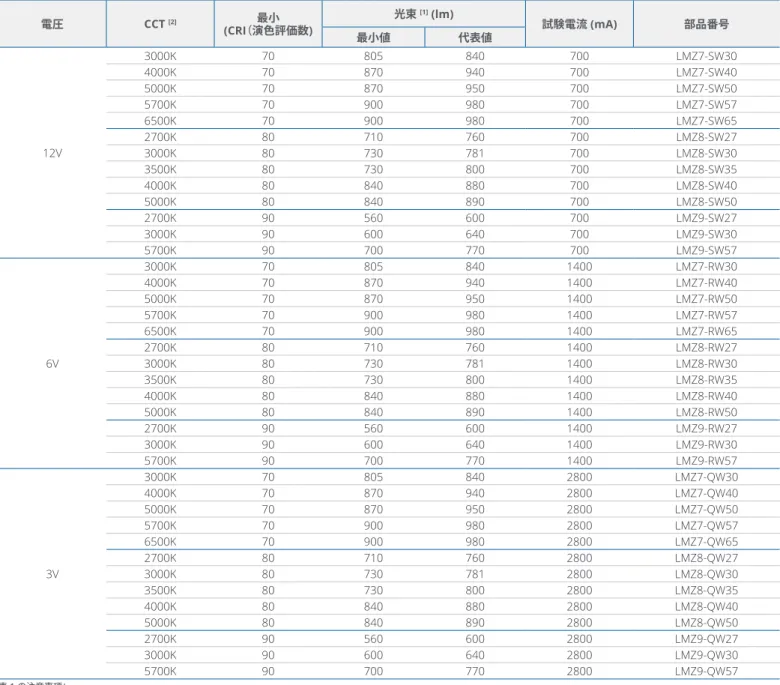Click part number LMZ8-SW27

click(706, 137)
